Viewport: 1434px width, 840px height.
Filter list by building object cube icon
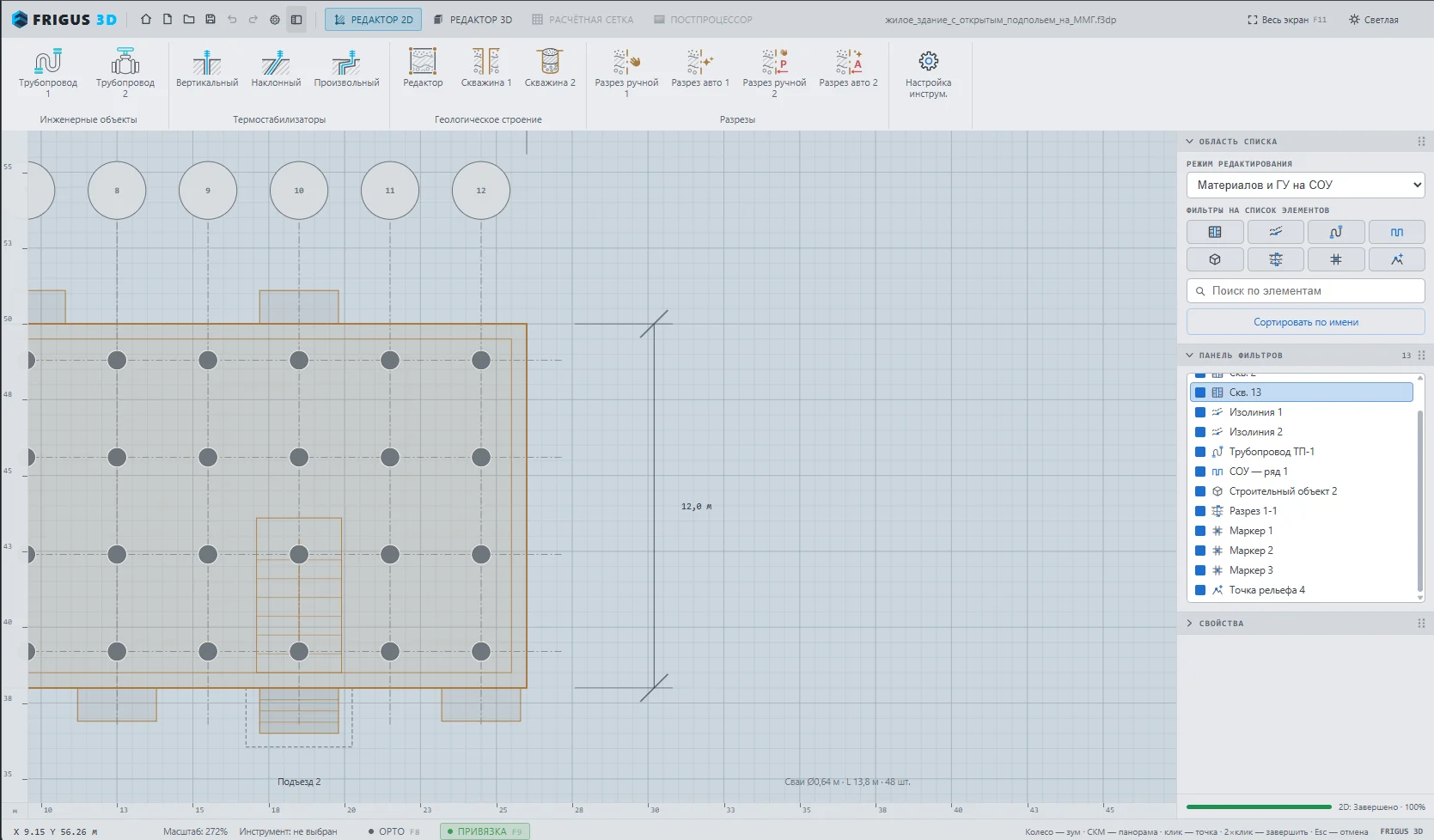[x=1215, y=259]
